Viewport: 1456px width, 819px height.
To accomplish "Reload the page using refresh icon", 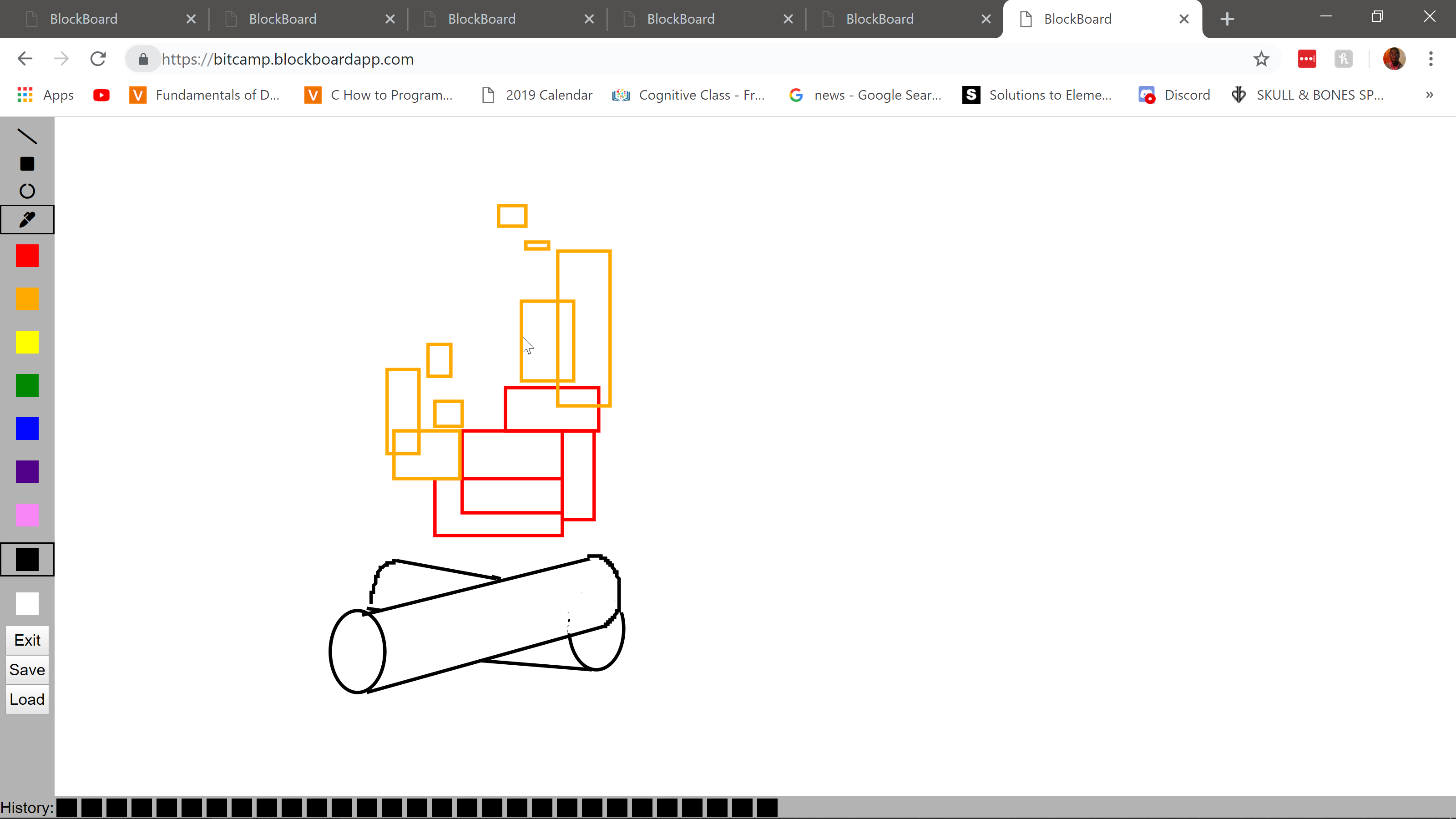I will coord(98,59).
